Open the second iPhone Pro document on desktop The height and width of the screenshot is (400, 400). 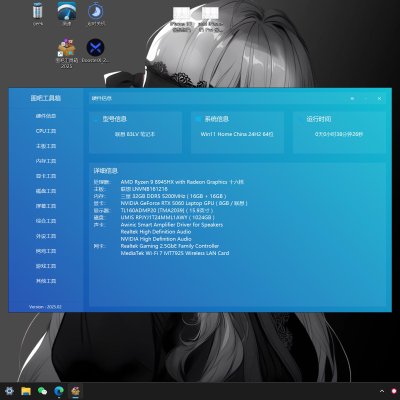pyautogui.click(x=210, y=19)
